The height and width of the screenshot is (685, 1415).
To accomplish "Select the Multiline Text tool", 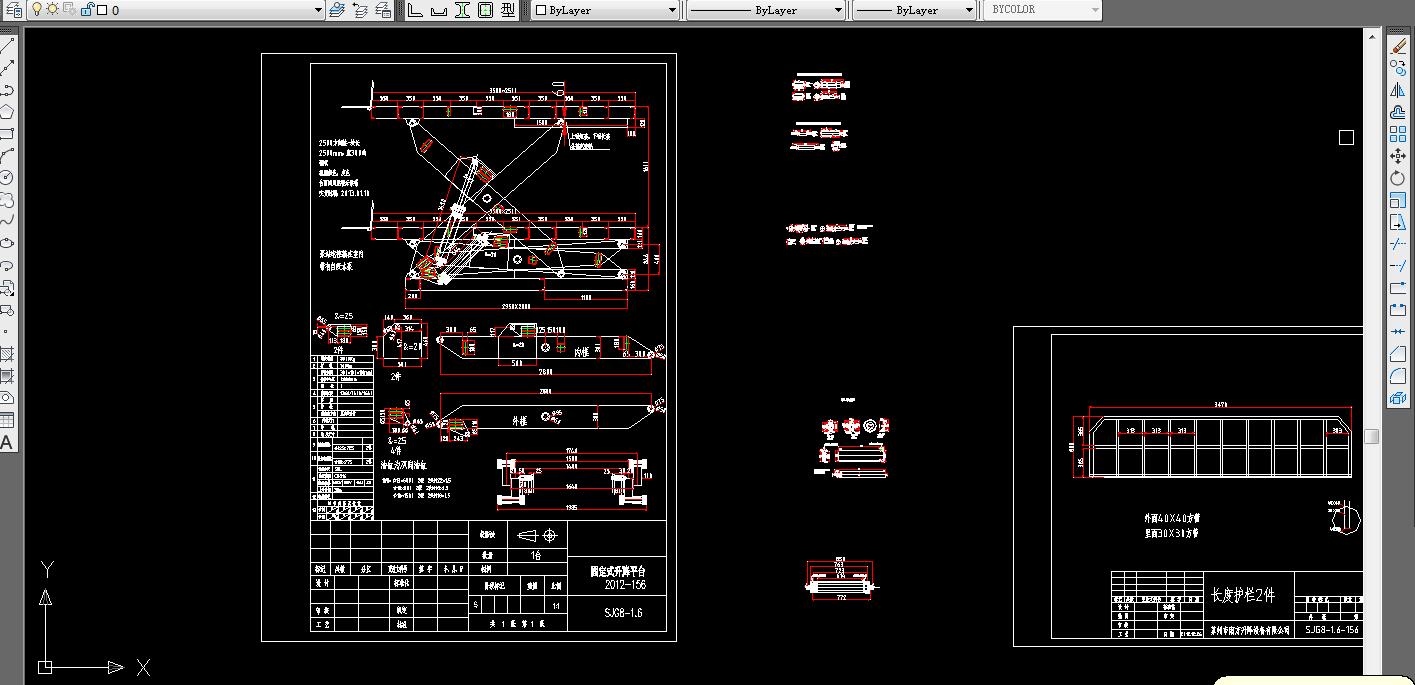I will click(x=7, y=442).
